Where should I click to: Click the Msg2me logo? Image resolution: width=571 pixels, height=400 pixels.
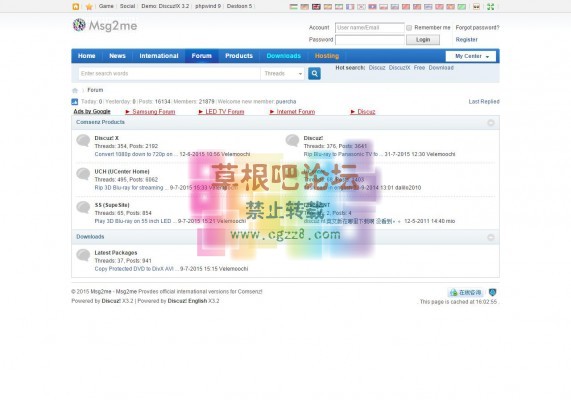tap(105, 26)
